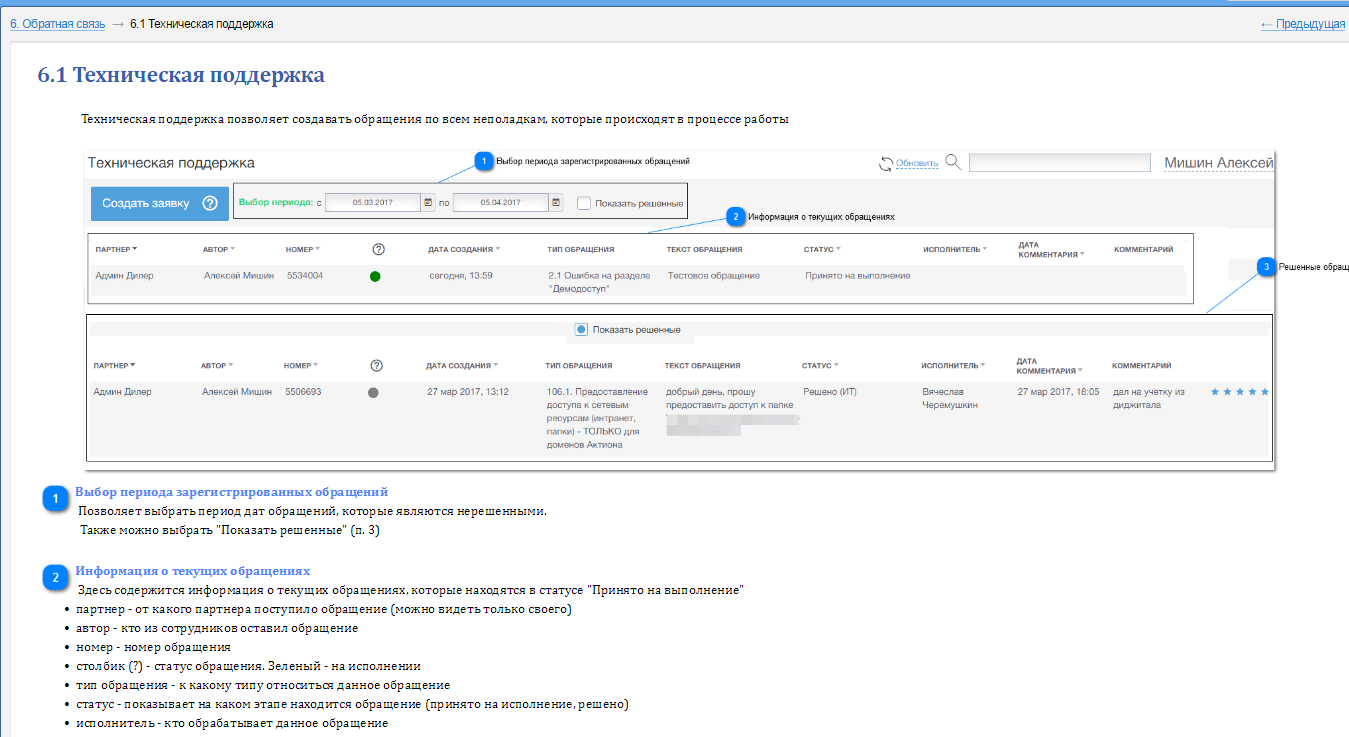1349x737 pixels.
Task: Click the 'Выбор периода:' green label
Action: click(x=275, y=203)
